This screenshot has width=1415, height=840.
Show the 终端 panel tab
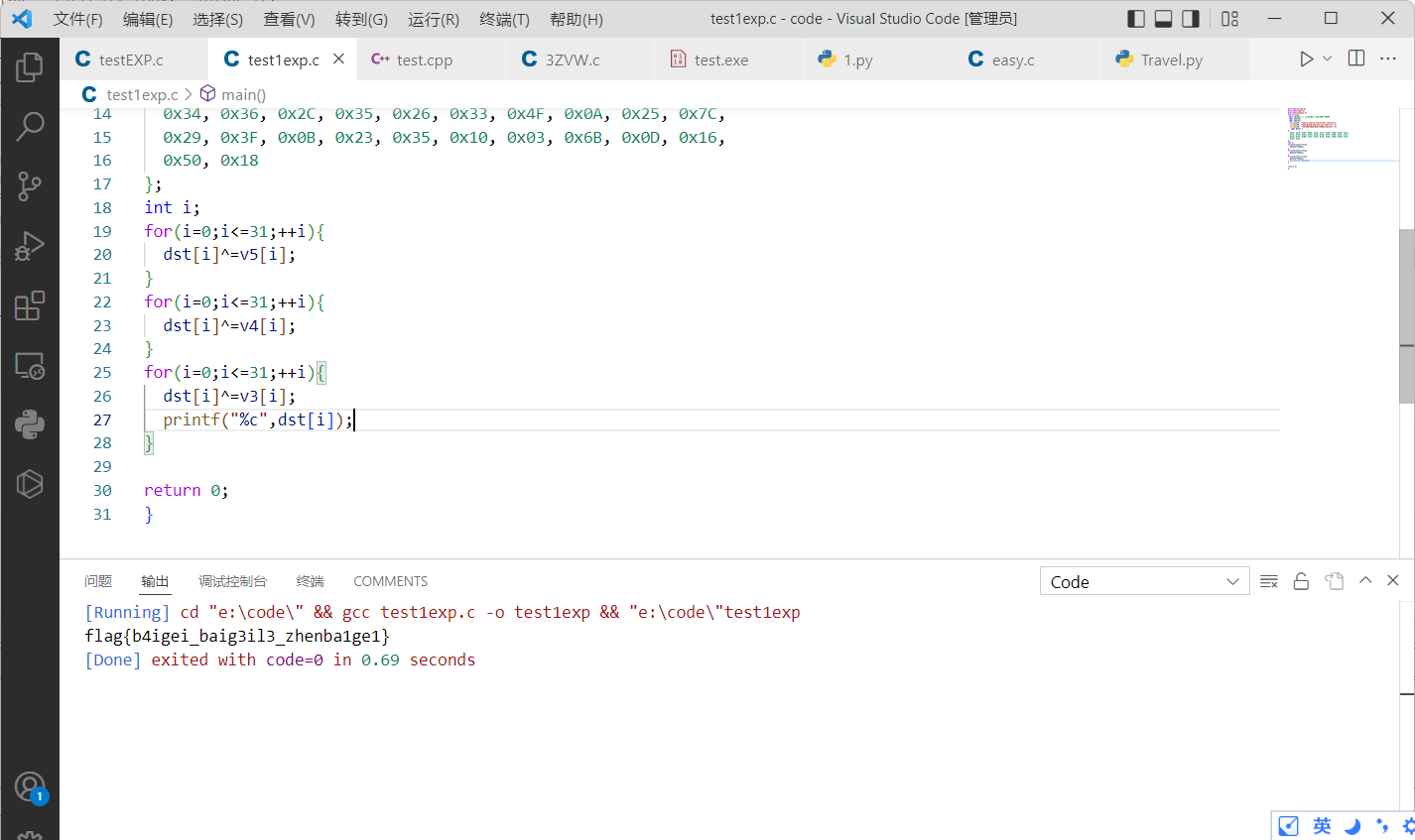311,581
